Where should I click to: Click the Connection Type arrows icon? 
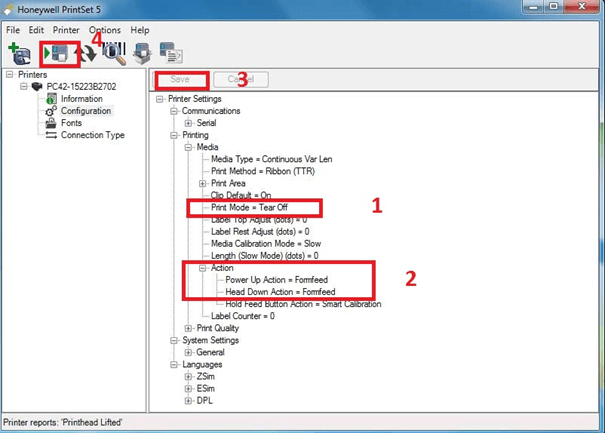click(51, 135)
